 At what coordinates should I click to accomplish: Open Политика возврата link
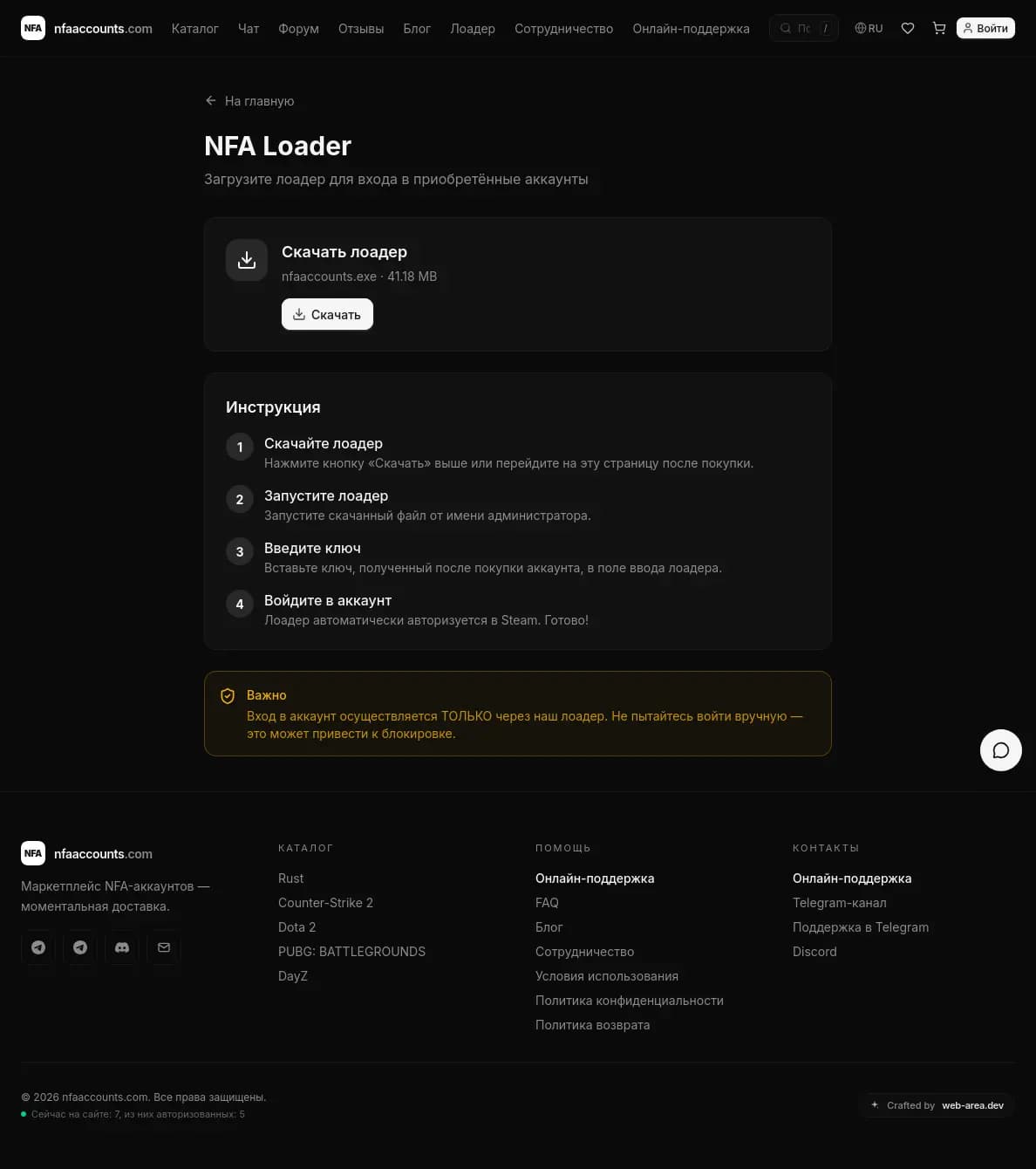[592, 1025]
